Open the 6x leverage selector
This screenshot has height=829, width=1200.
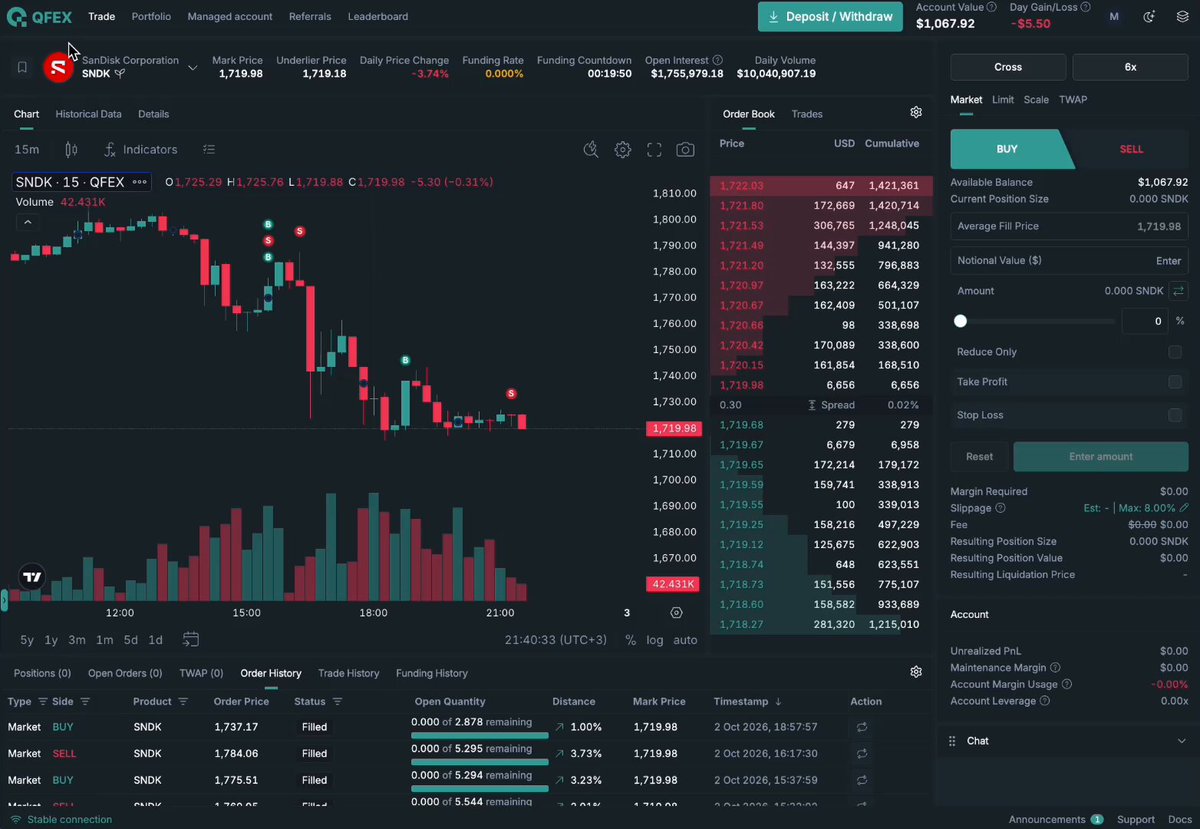click(x=1130, y=67)
